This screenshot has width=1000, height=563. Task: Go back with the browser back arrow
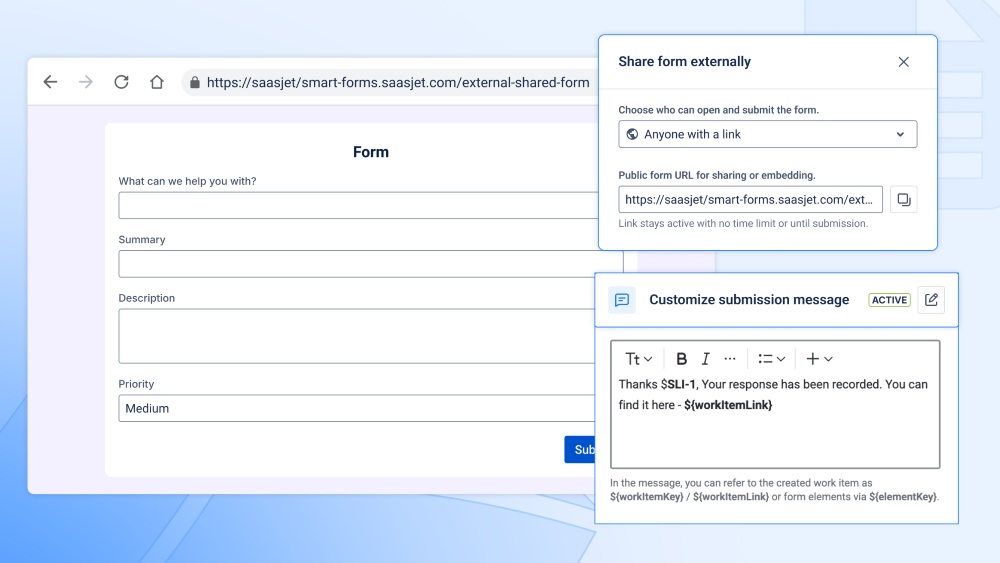50,82
